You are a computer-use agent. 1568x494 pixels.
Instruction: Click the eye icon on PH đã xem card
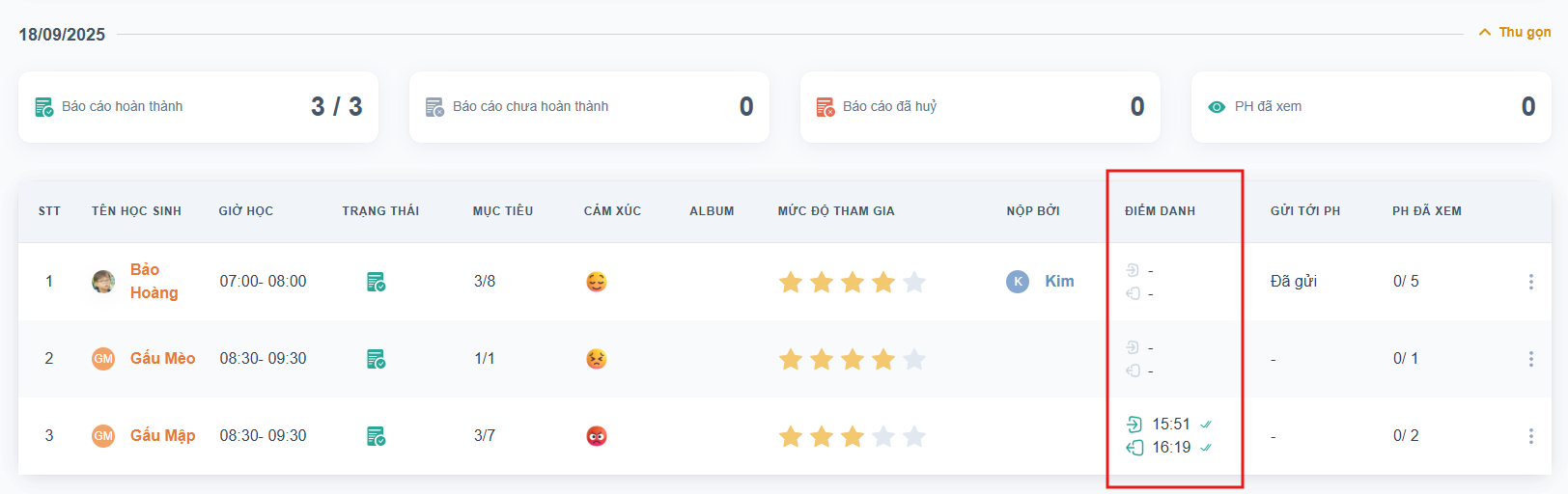(1217, 107)
